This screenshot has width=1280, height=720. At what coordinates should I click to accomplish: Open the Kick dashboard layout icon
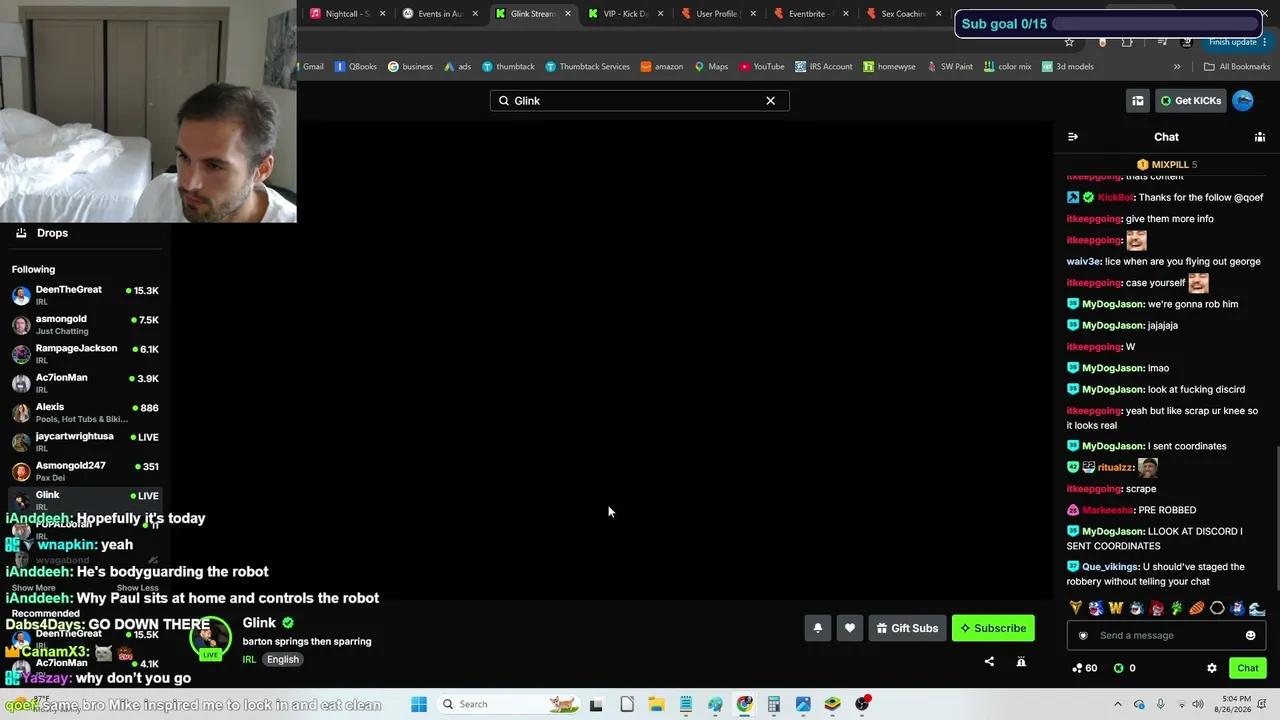1138,101
